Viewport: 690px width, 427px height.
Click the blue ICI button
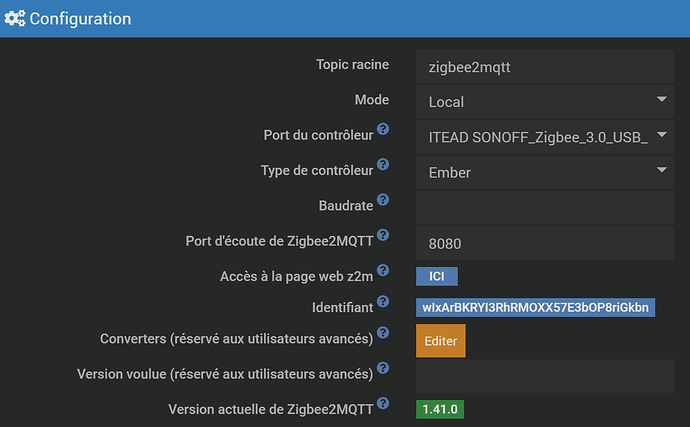pos(436,276)
